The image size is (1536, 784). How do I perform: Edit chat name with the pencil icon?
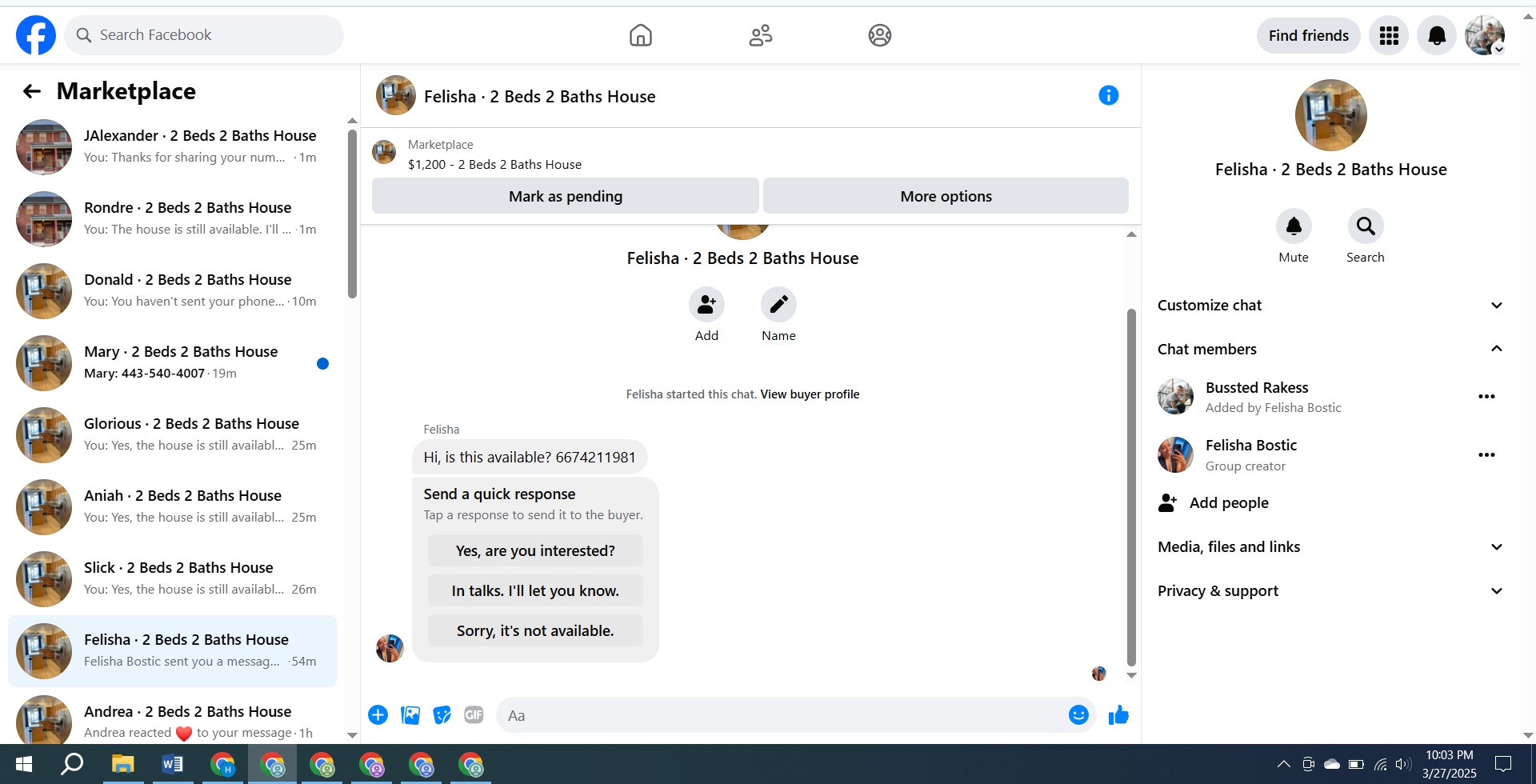[778, 305]
